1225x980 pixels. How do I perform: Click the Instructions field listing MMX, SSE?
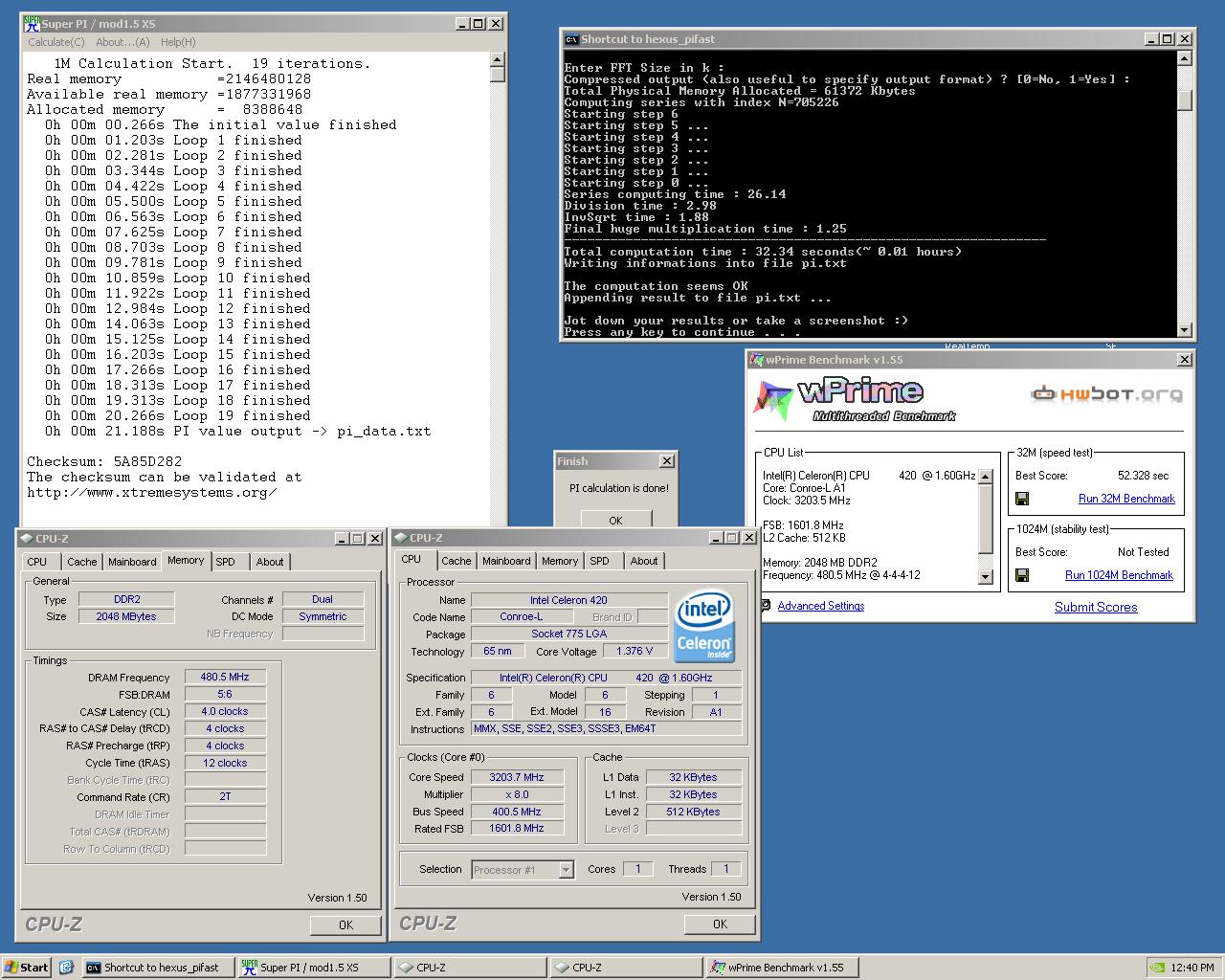coord(607,728)
